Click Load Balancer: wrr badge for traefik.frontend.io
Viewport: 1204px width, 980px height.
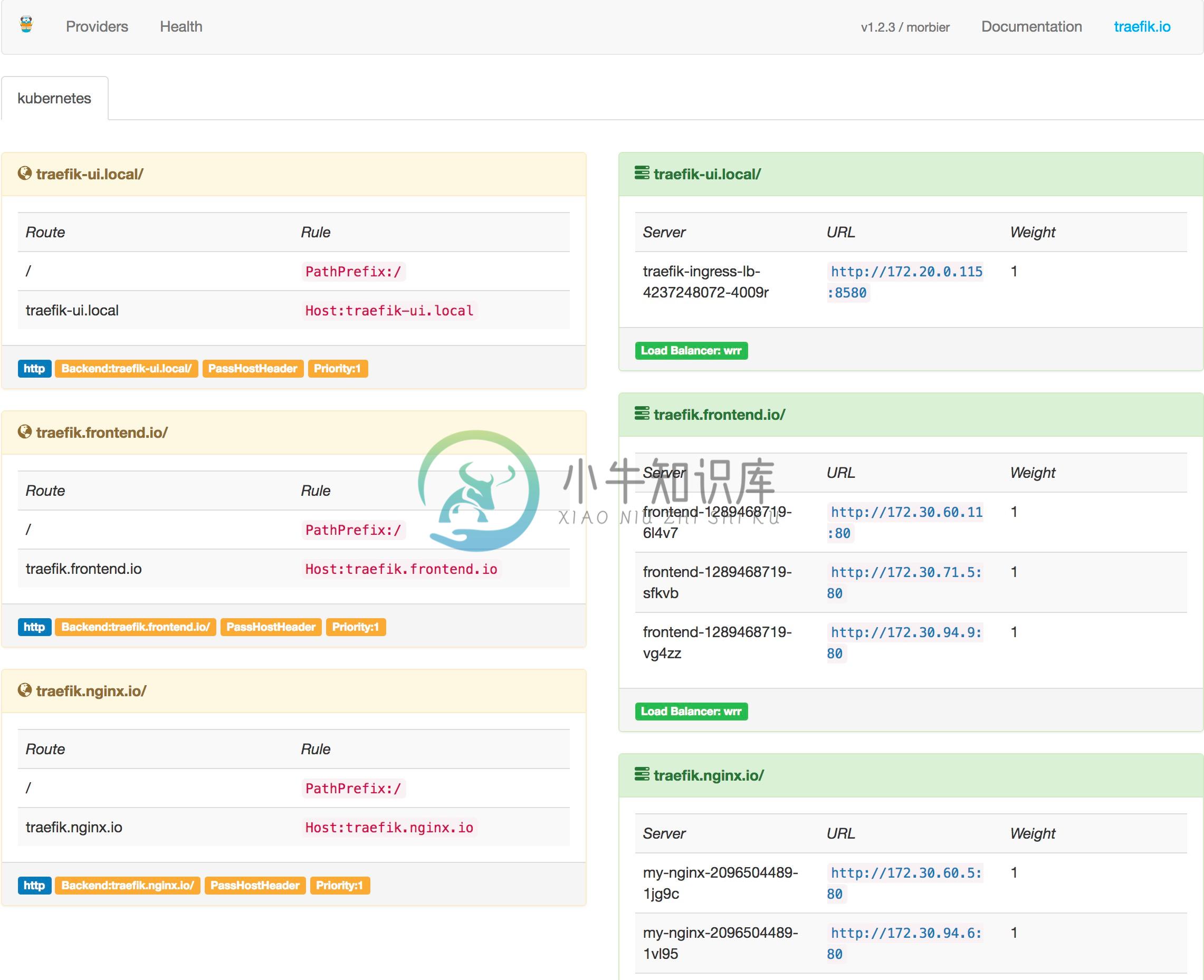click(x=691, y=712)
